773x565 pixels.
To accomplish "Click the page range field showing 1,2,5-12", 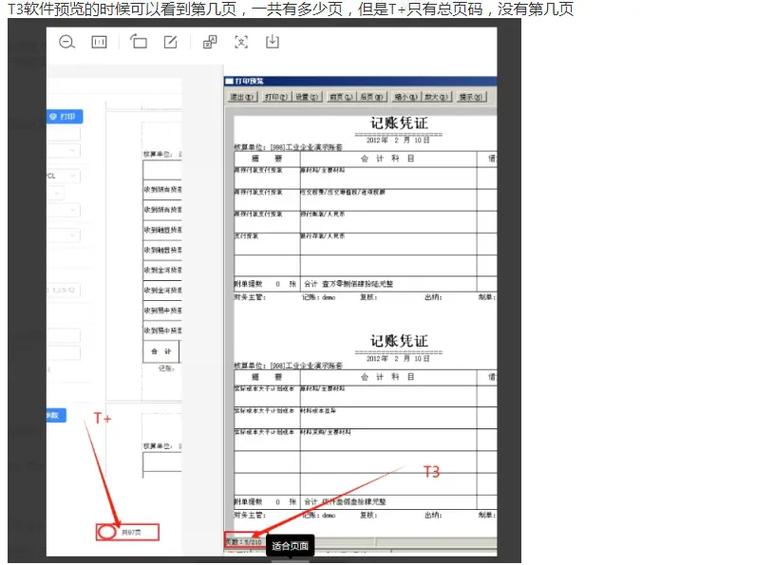I will coord(63,290).
